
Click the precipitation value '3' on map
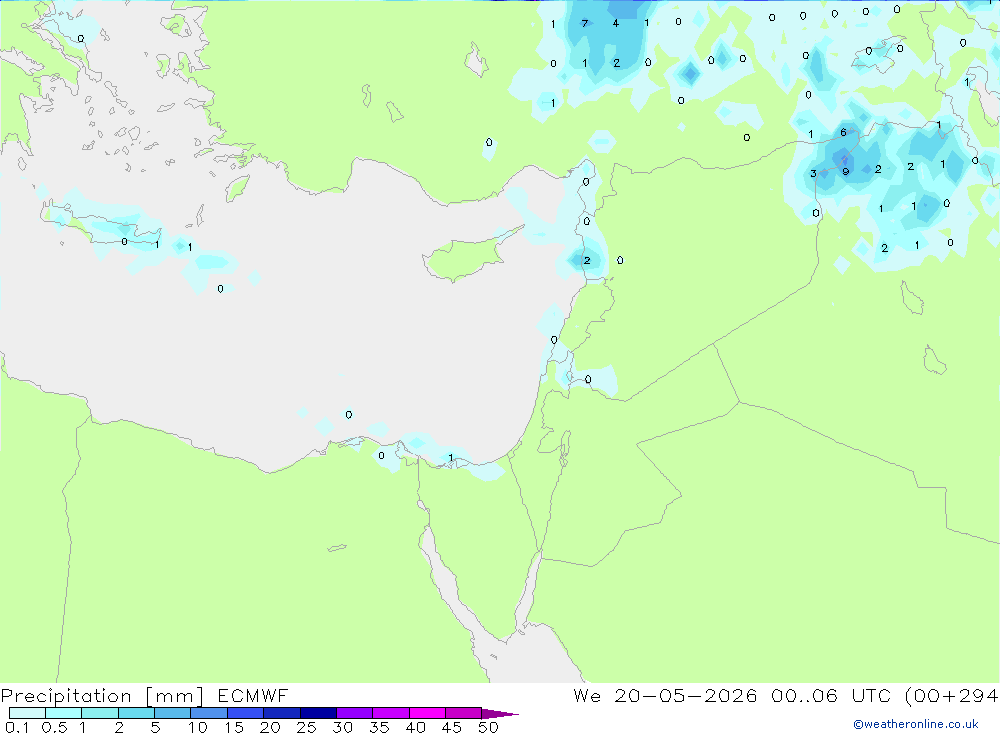pyautogui.click(x=813, y=174)
